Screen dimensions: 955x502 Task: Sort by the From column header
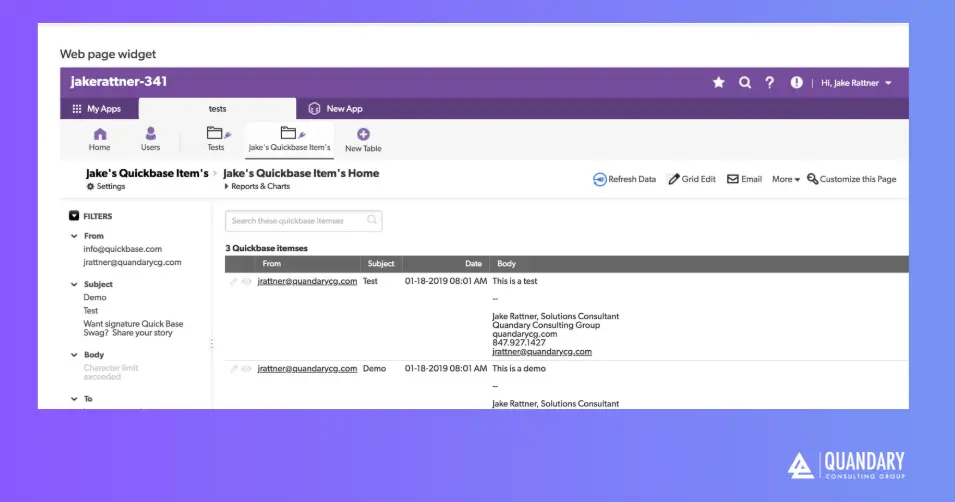[272, 264]
